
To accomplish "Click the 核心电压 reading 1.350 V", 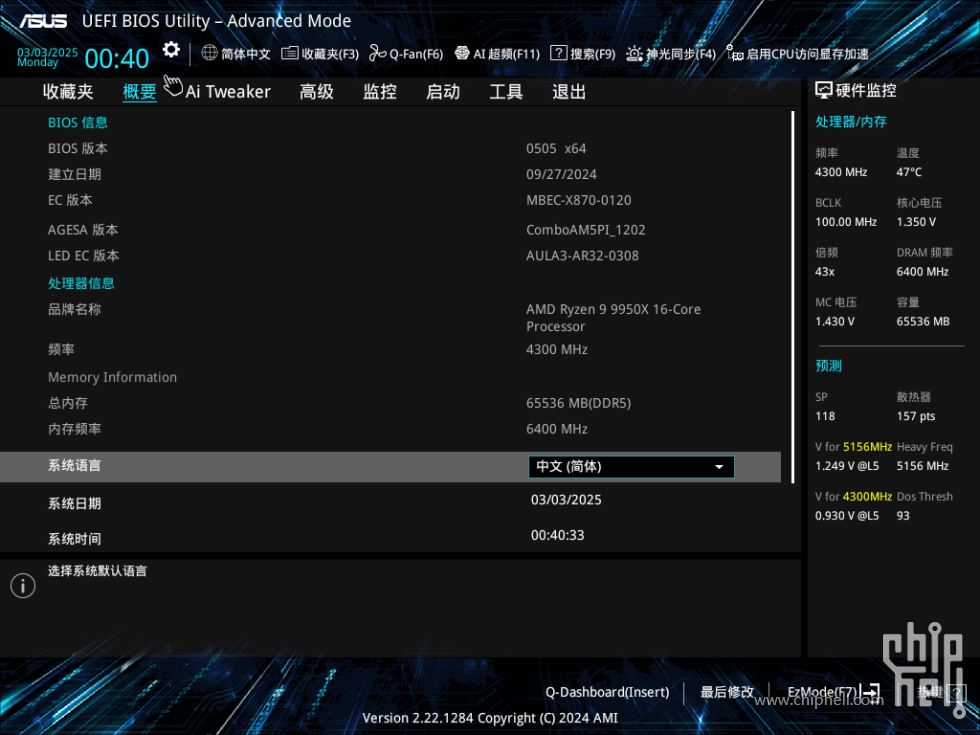I will (x=916, y=222).
